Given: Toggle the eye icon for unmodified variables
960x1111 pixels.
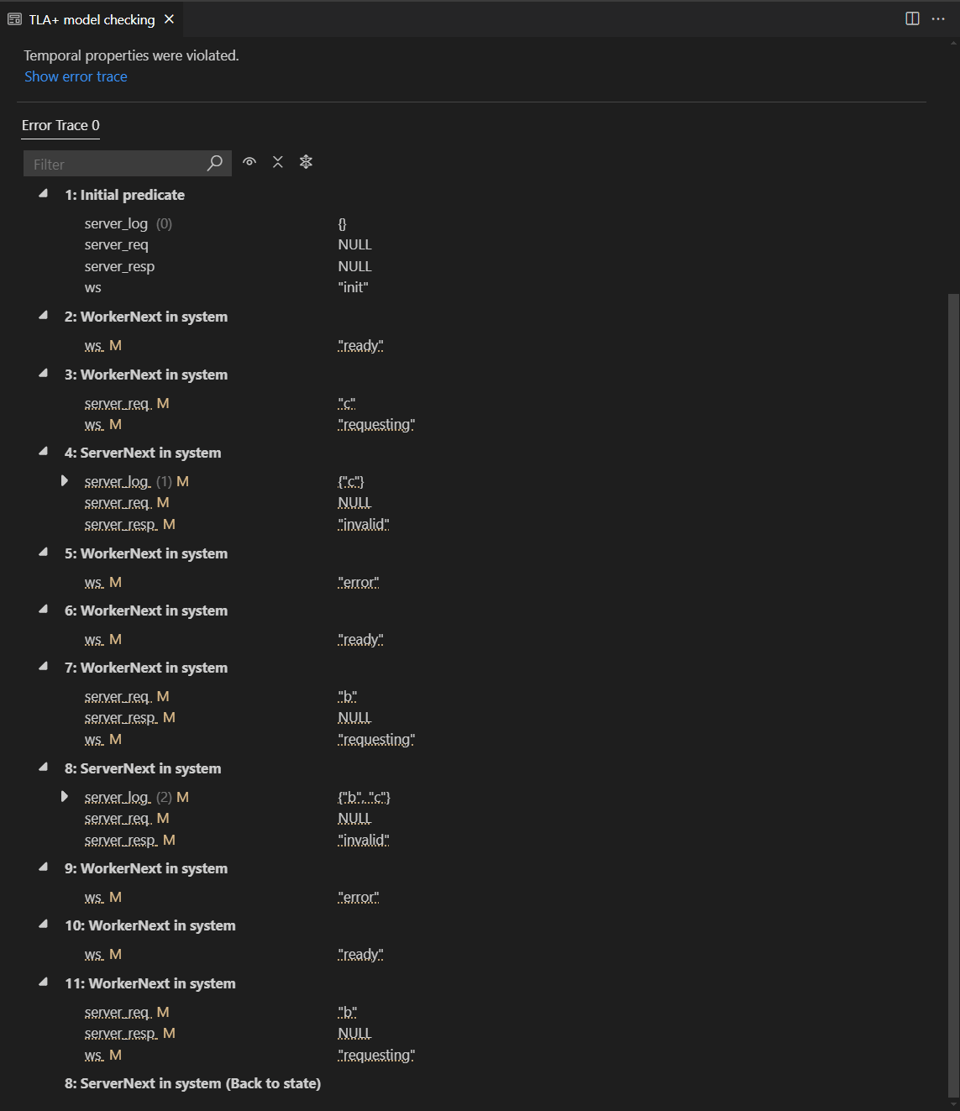Looking at the screenshot, I should [x=250, y=162].
